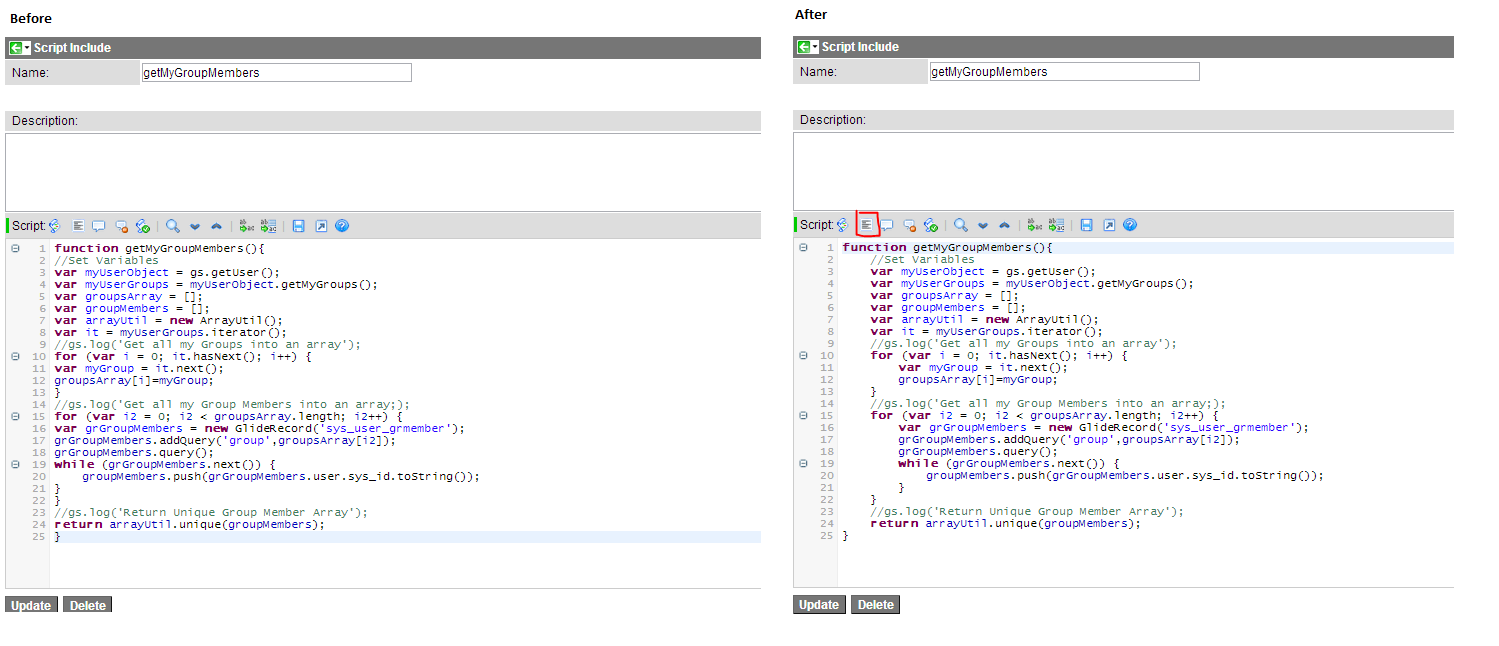
Task: Click the red-outlined Format Code icon in After panel
Action: [x=867, y=225]
